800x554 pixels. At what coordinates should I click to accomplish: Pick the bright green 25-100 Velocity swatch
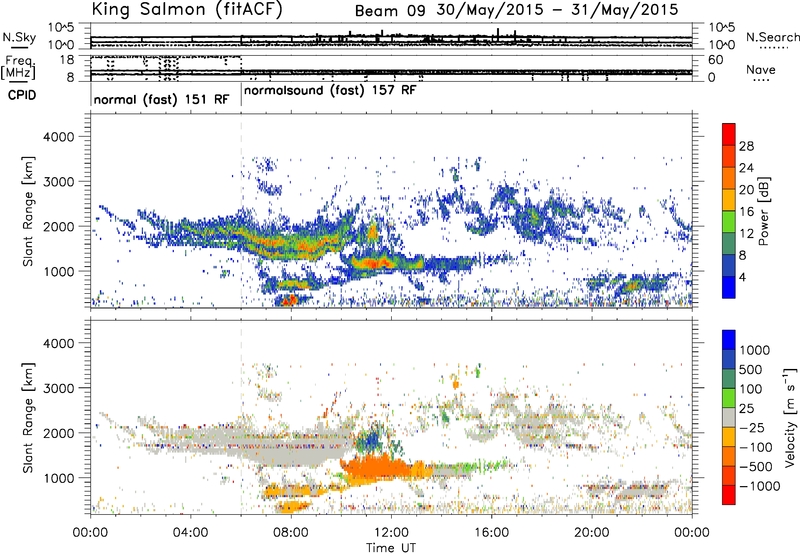click(x=729, y=398)
